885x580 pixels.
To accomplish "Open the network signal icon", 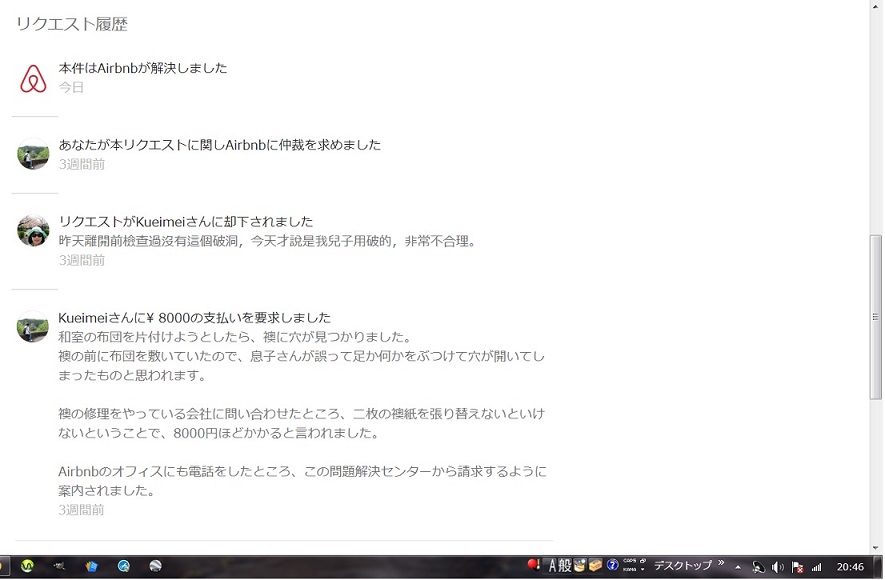I will pos(816,567).
